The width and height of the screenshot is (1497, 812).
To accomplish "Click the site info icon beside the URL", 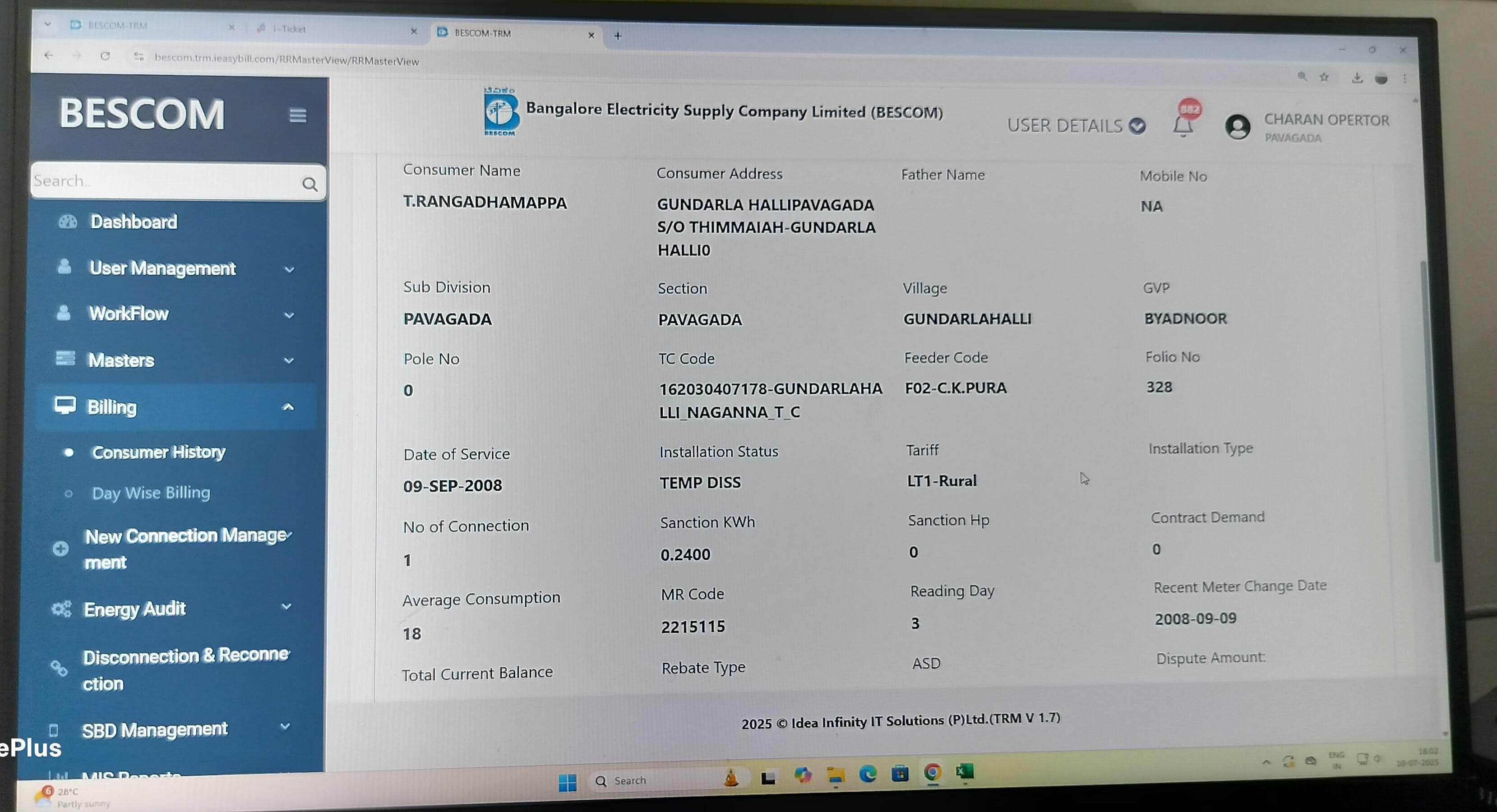I will [139, 57].
